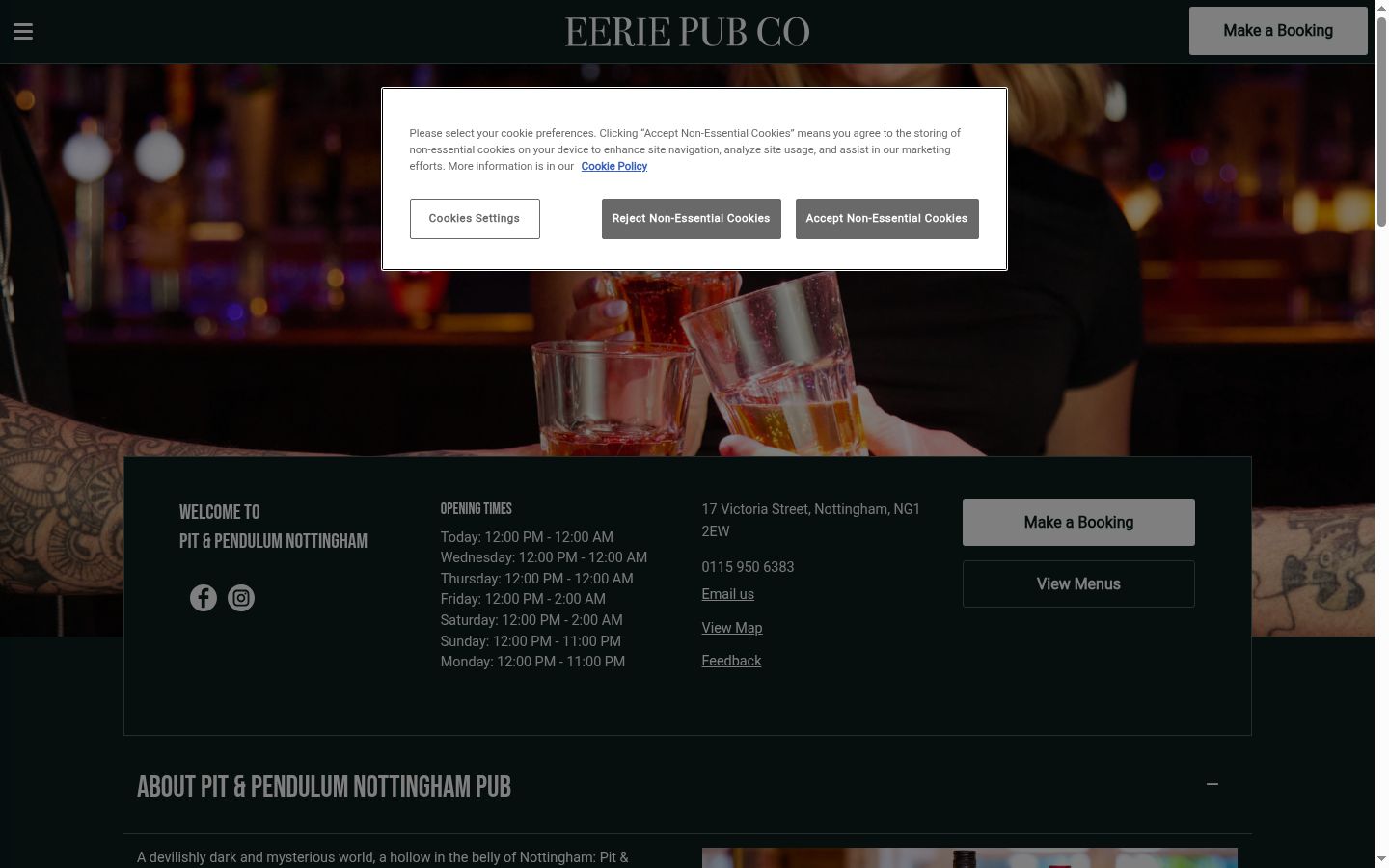Viewport: 1389px width, 868px height.
Task: Select Friday opening hours text
Action: [x=523, y=599]
